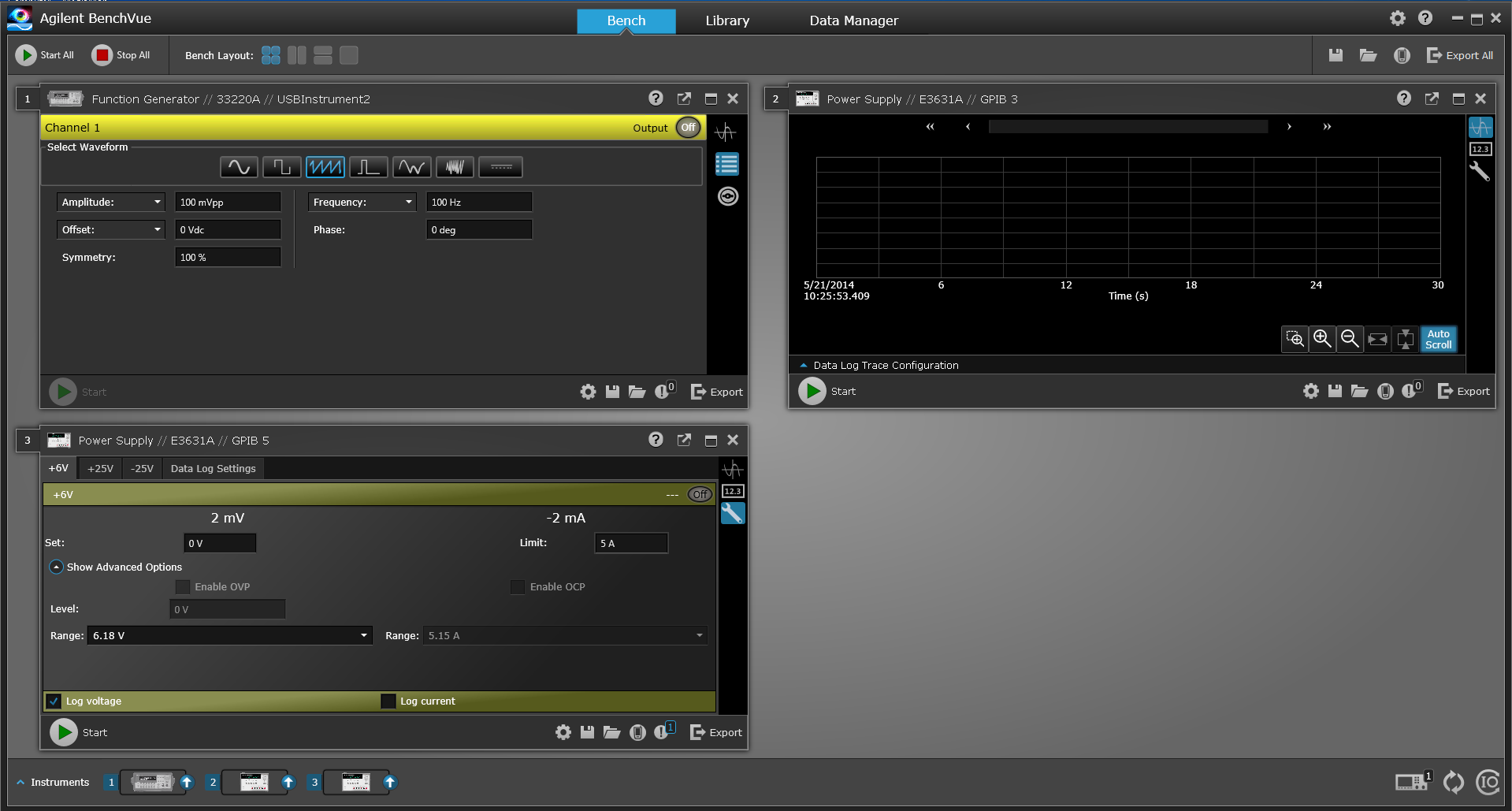Viewport: 1512px width, 811px height.
Task: Choose the two-column bench layout
Action: coord(297,55)
